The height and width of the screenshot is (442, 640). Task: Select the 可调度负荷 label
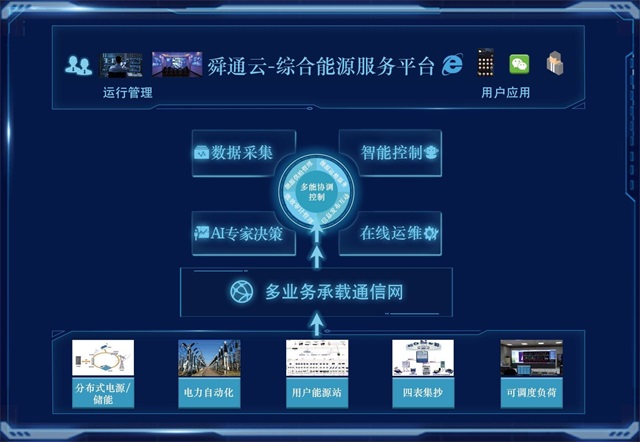pyautogui.click(x=531, y=393)
